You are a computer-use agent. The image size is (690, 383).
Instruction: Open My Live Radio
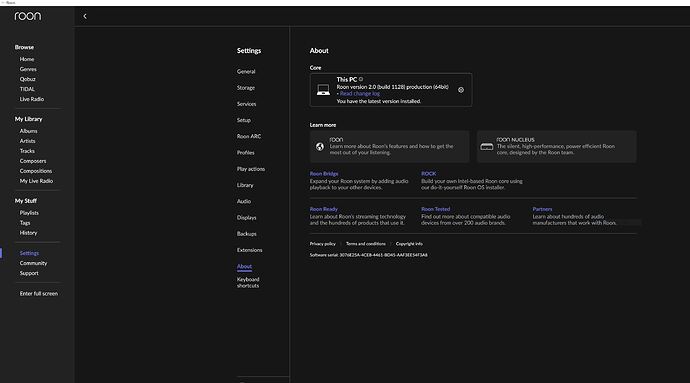point(36,181)
